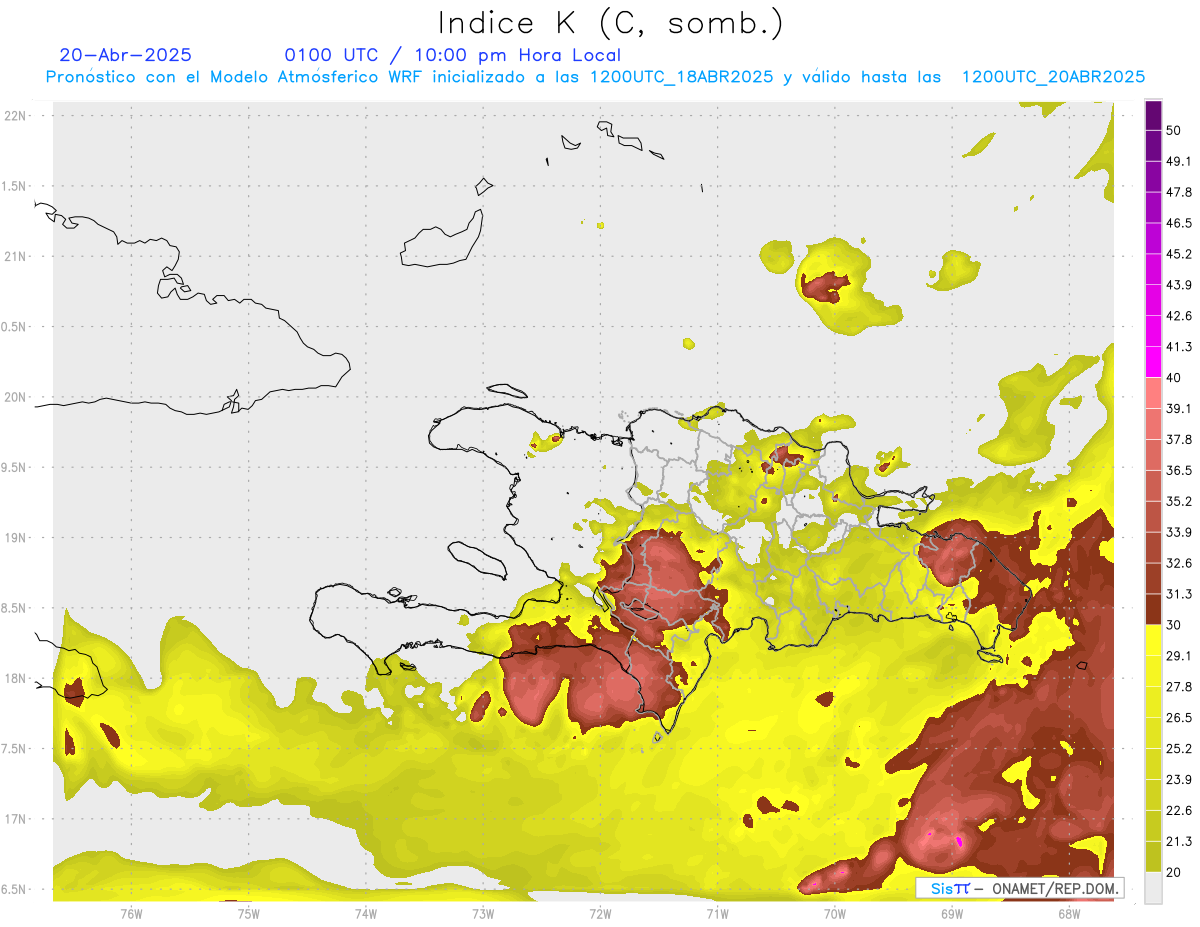The image size is (1200, 927).
Task: Click the "18N" latitude label
Action: (x=16, y=678)
